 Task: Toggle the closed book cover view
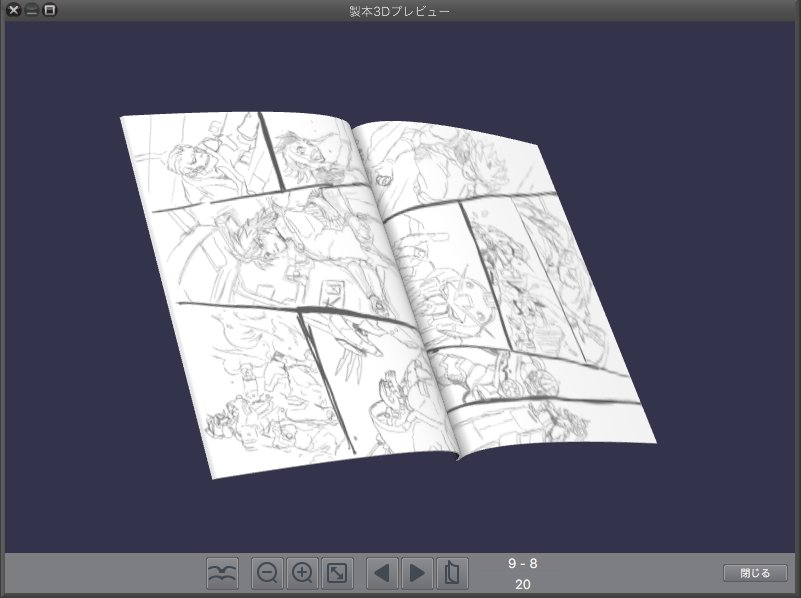coord(452,573)
